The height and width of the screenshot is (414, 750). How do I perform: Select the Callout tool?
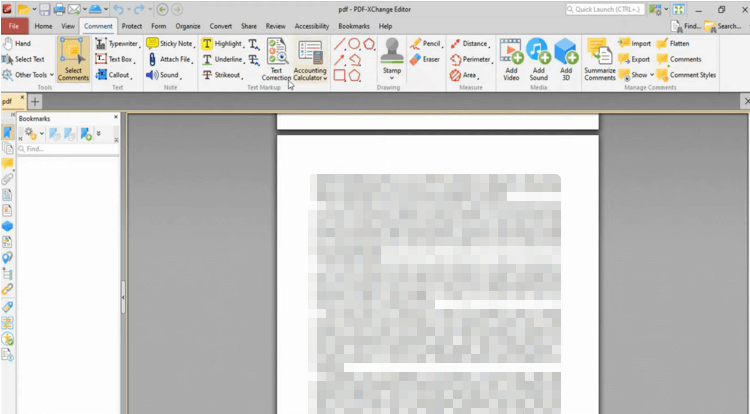(x=114, y=75)
